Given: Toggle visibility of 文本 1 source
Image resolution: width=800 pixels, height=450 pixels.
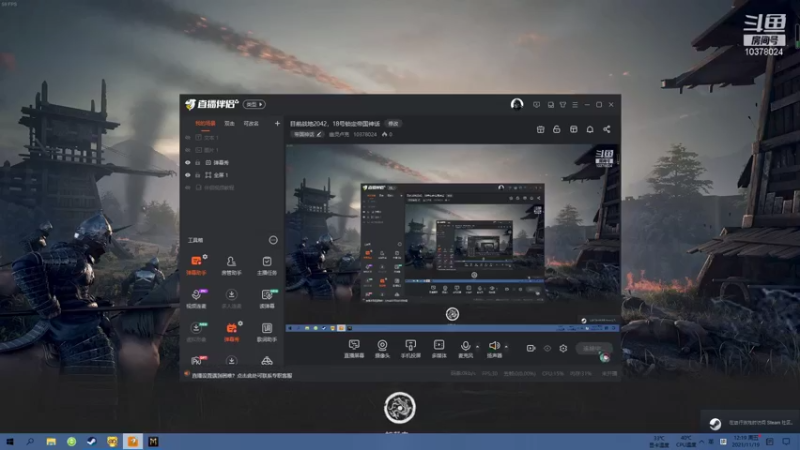Looking at the screenshot, I should (188, 138).
